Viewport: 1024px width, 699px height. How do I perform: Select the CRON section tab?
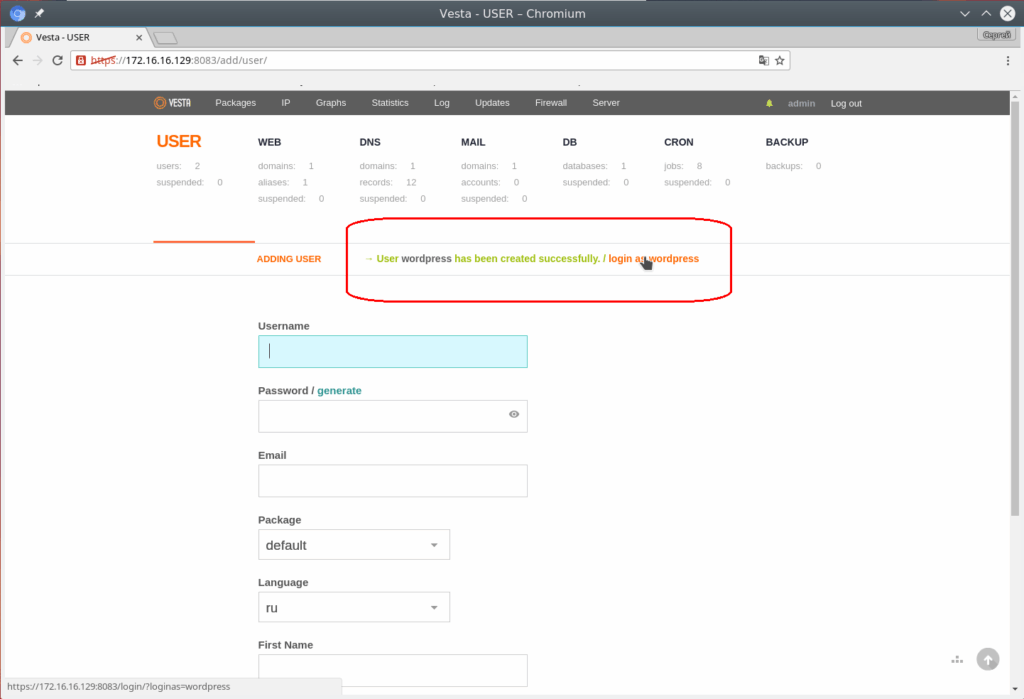(x=679, y=142)
